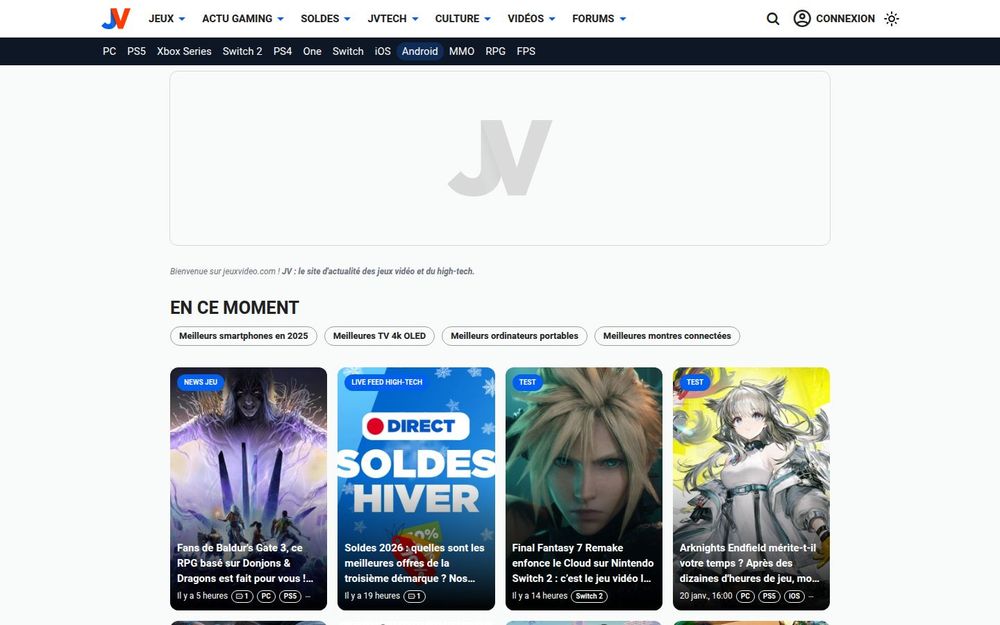
Task: Click iOS tag on Arknights card
Action: tap(794, 596)
